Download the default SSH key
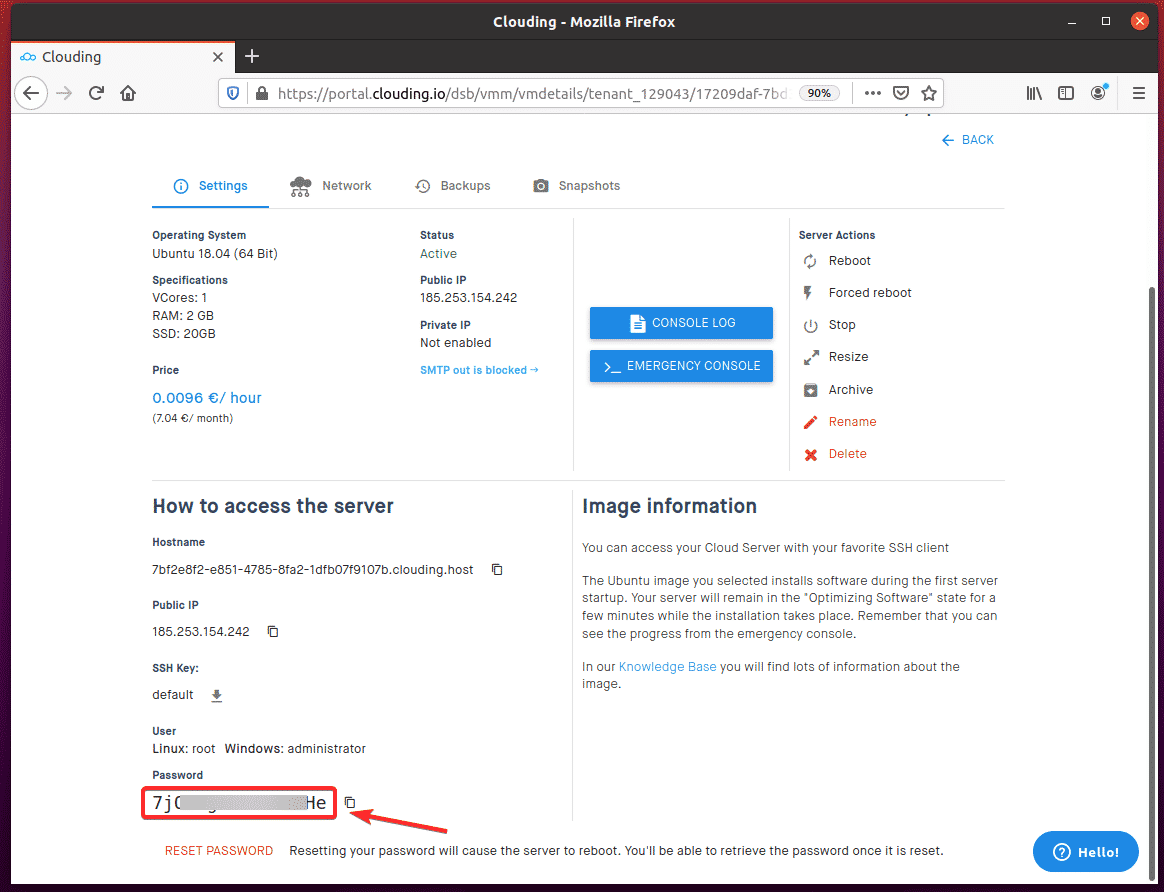The width and height of the screenshot is (1164, 892). 217,695
